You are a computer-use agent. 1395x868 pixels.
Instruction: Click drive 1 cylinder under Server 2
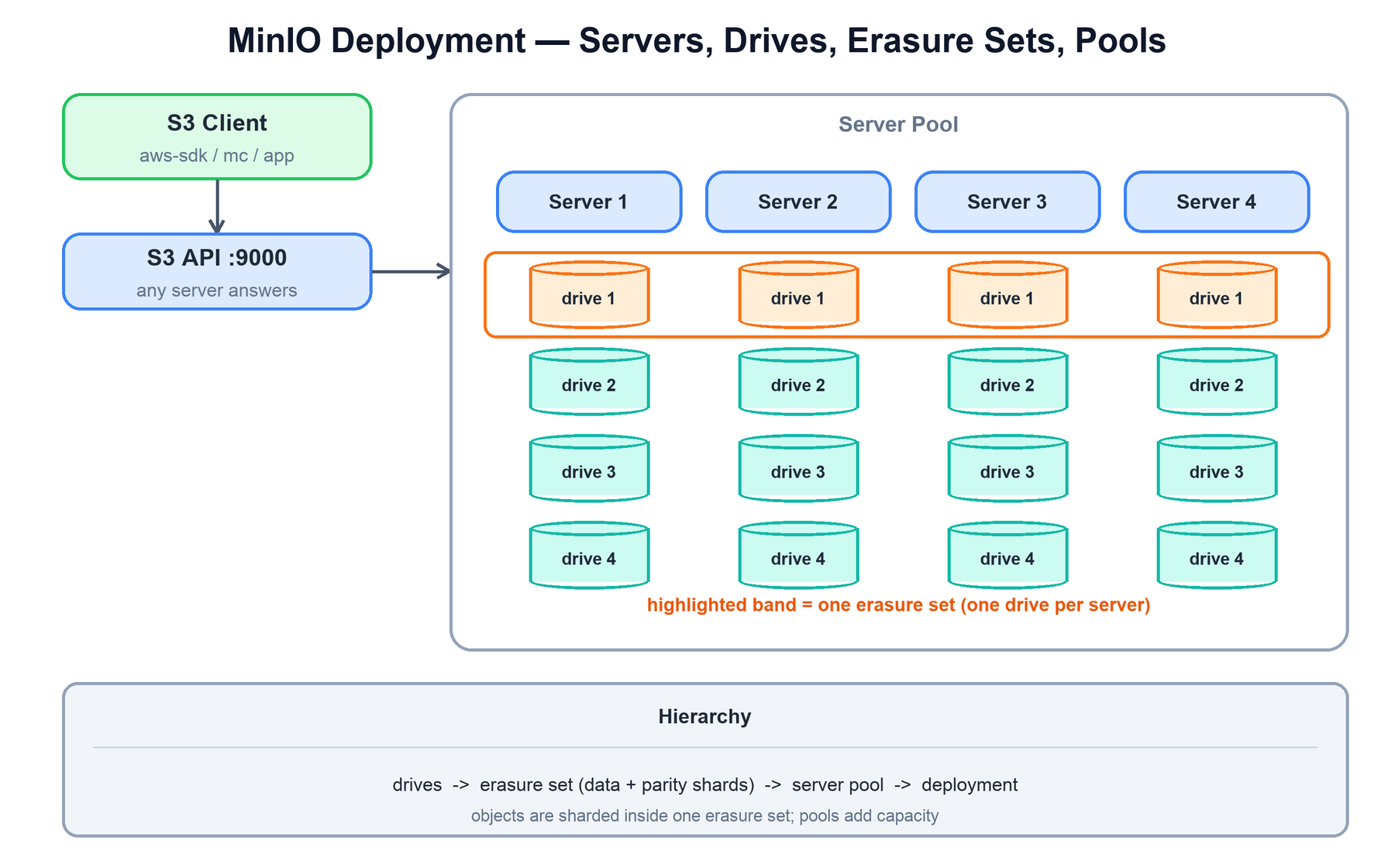click(798, 295)
